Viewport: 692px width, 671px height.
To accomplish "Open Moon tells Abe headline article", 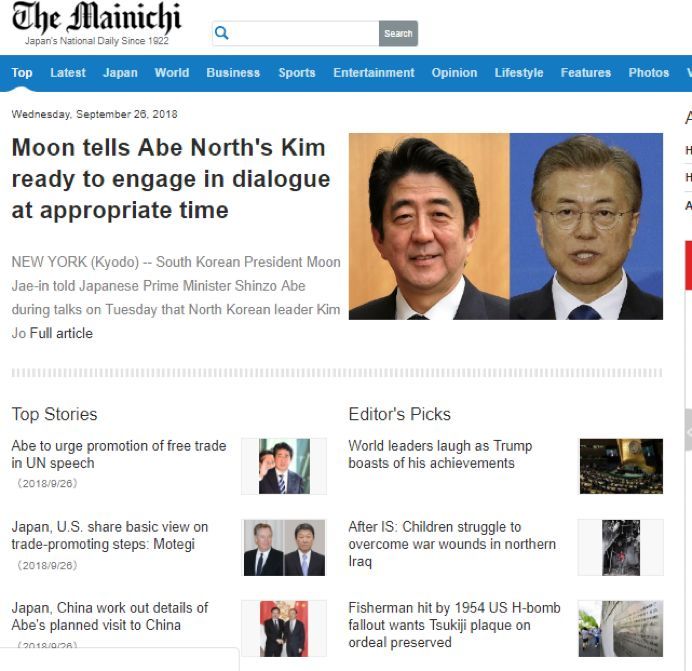I will (x=170, y=179).
